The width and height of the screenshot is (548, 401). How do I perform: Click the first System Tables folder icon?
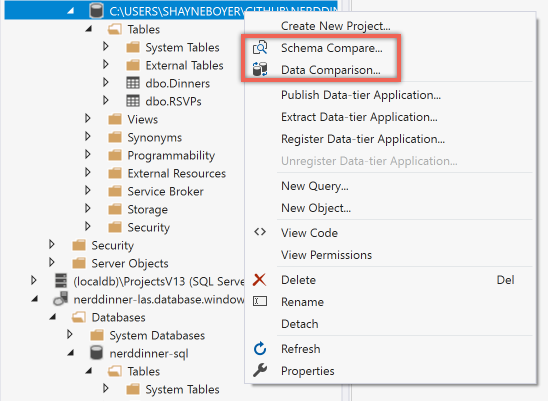pyautogui.click(x=133, y=47)
